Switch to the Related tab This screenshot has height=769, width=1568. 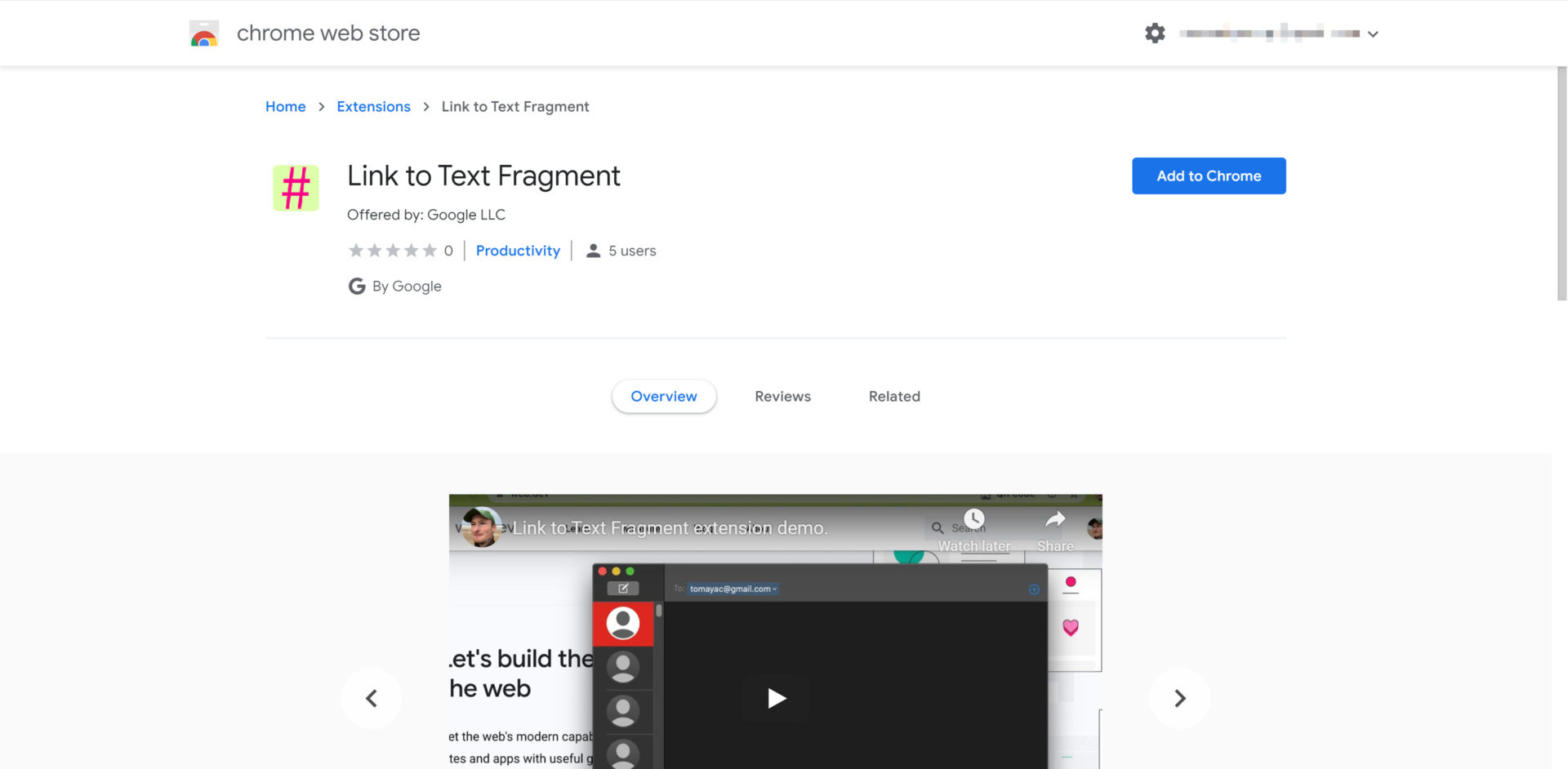tap(894, 396)
